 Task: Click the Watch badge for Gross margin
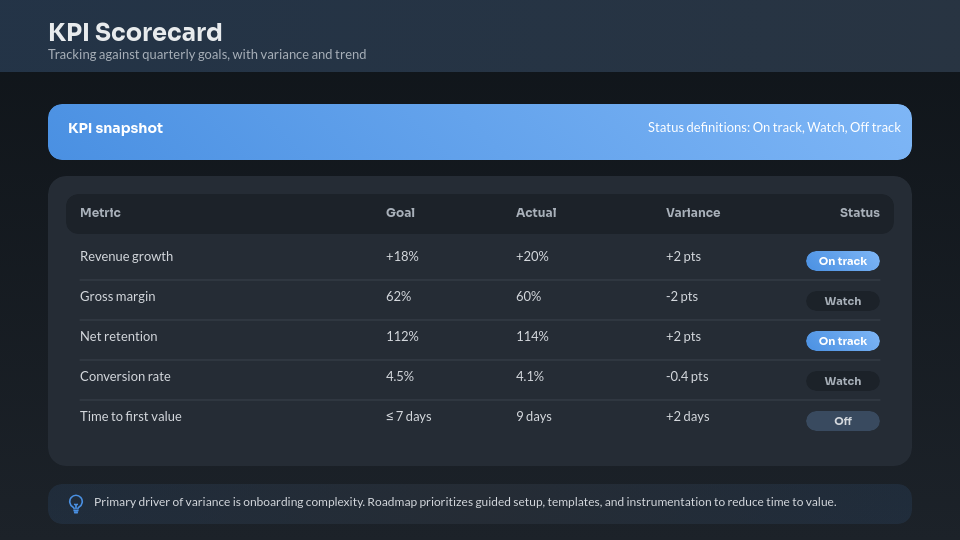(842, 301)
